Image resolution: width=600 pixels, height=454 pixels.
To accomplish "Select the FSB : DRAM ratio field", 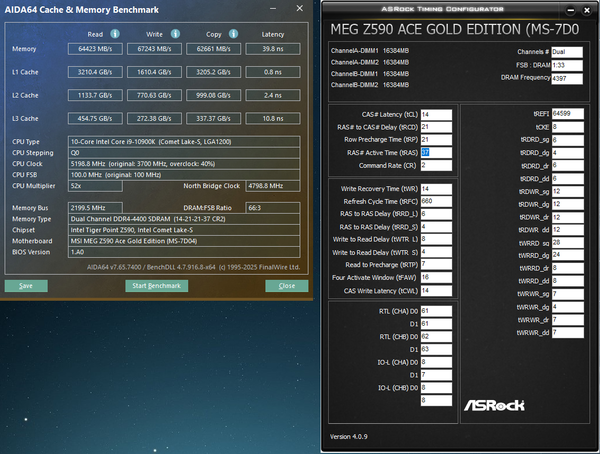I will coord(567,65).
